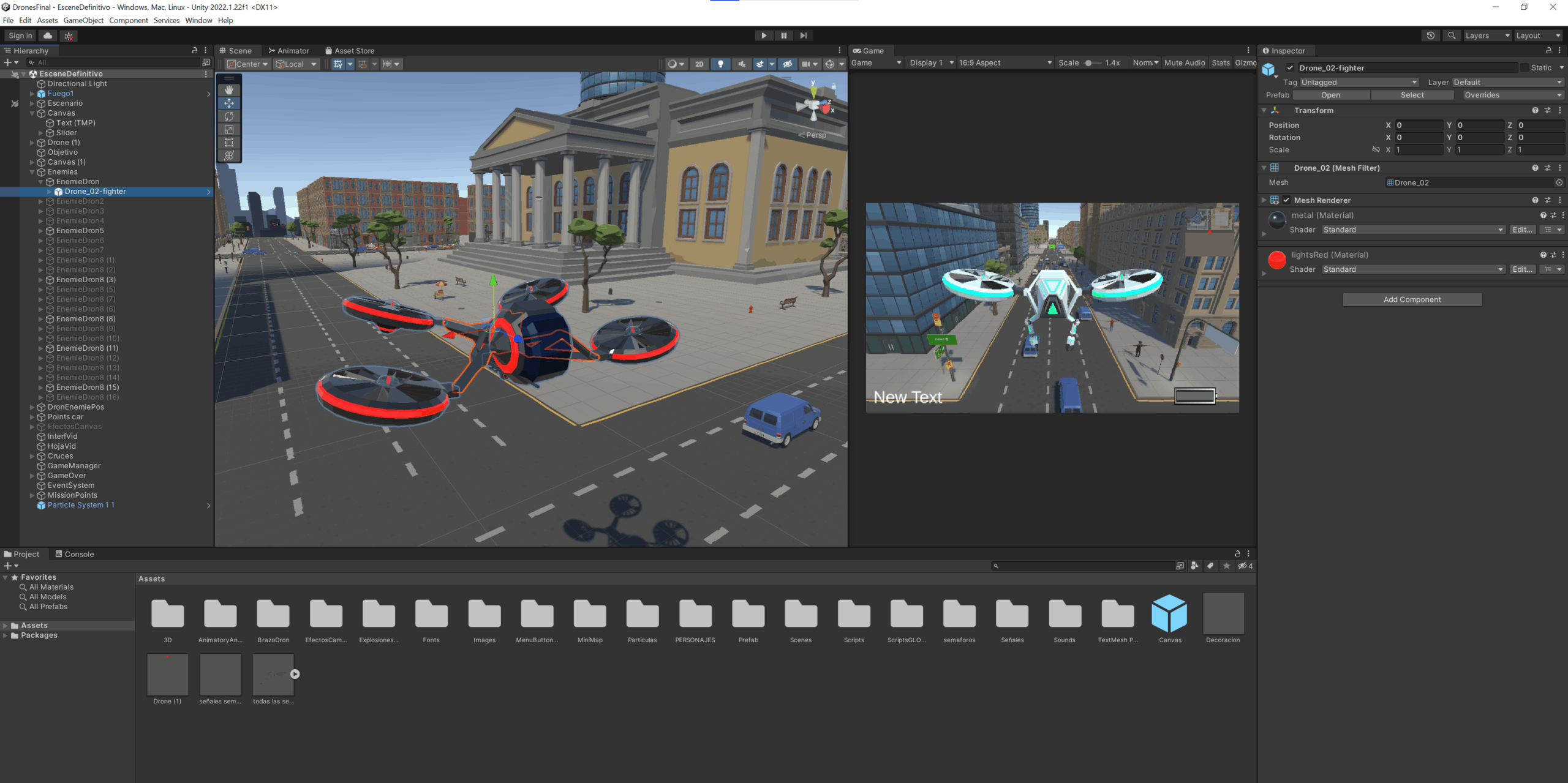Switch to the Asset Store tab
The image size is (1568, 783).
coord(350,50)
